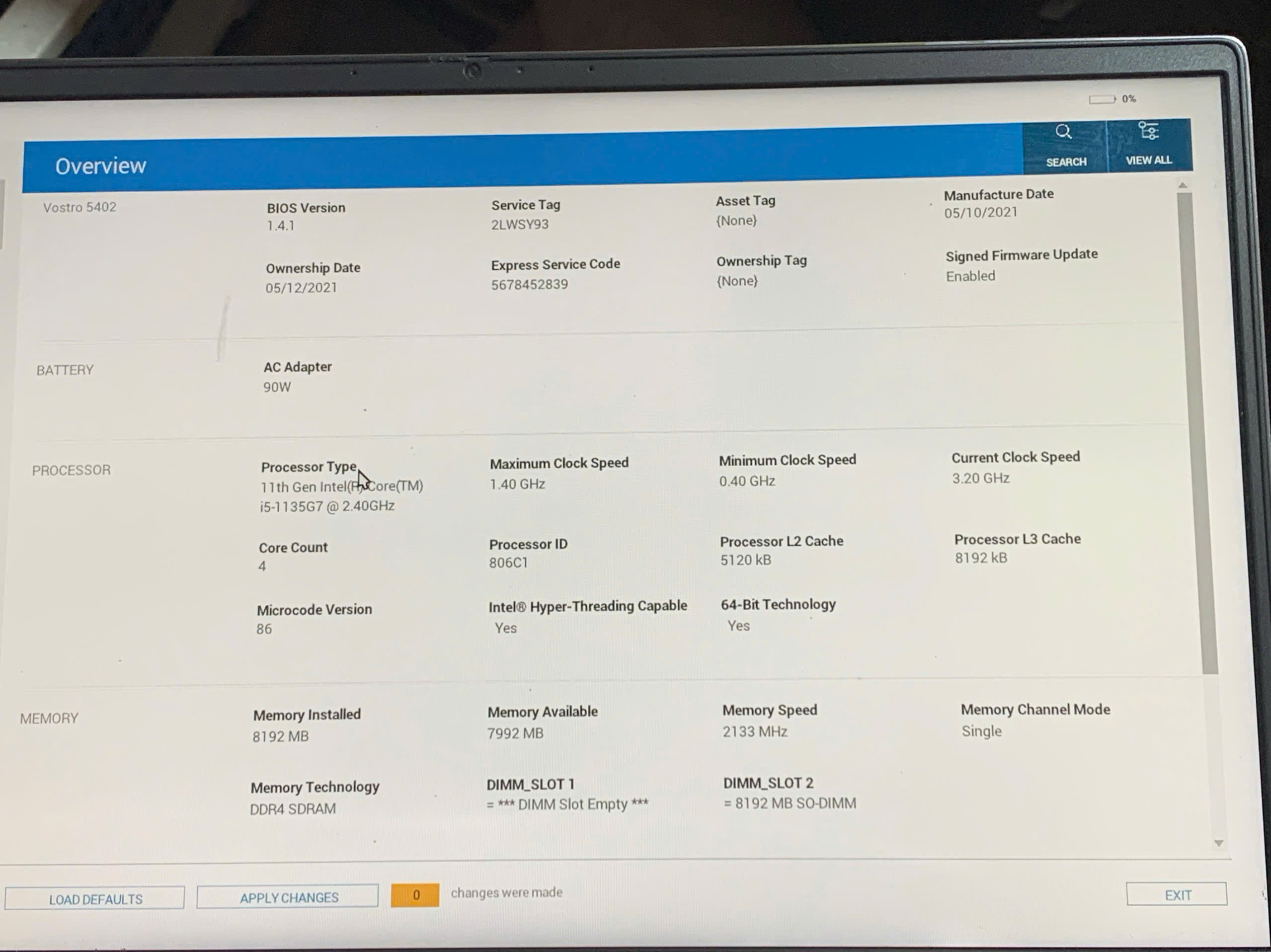The image size is (1271, 952).
Task: Click the Asset Tag label
Action: click(745, 201)
